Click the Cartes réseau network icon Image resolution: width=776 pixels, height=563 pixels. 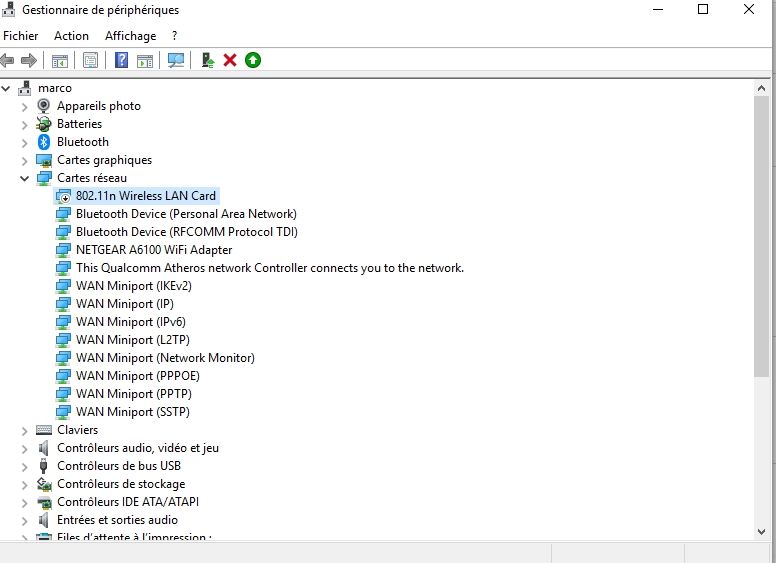pyautogui.click(x=44, y=178)
